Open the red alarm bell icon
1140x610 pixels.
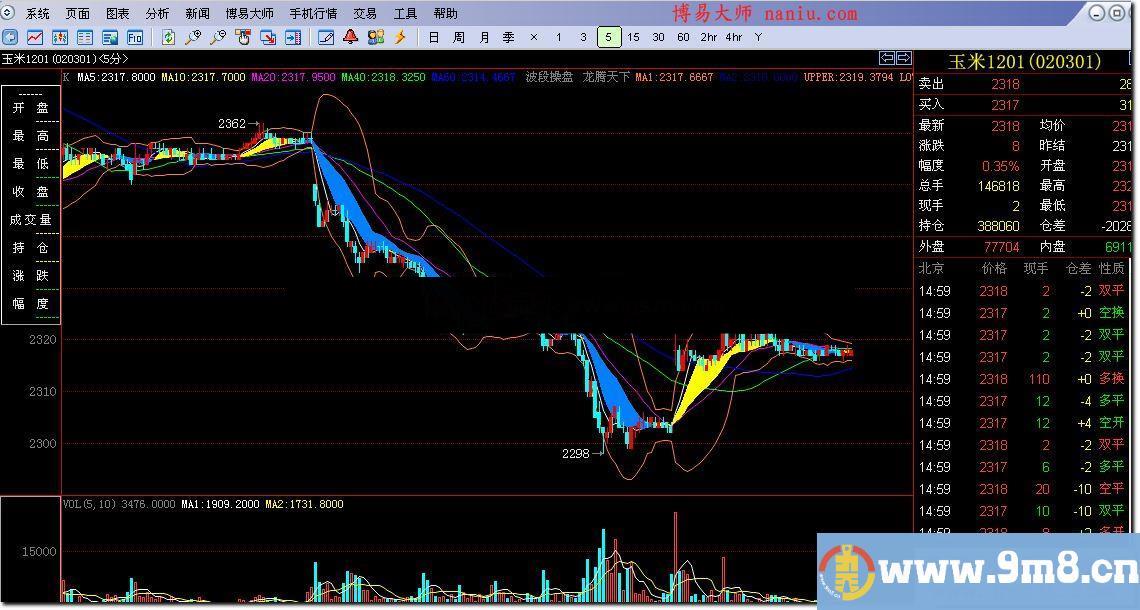pos(350,37)
